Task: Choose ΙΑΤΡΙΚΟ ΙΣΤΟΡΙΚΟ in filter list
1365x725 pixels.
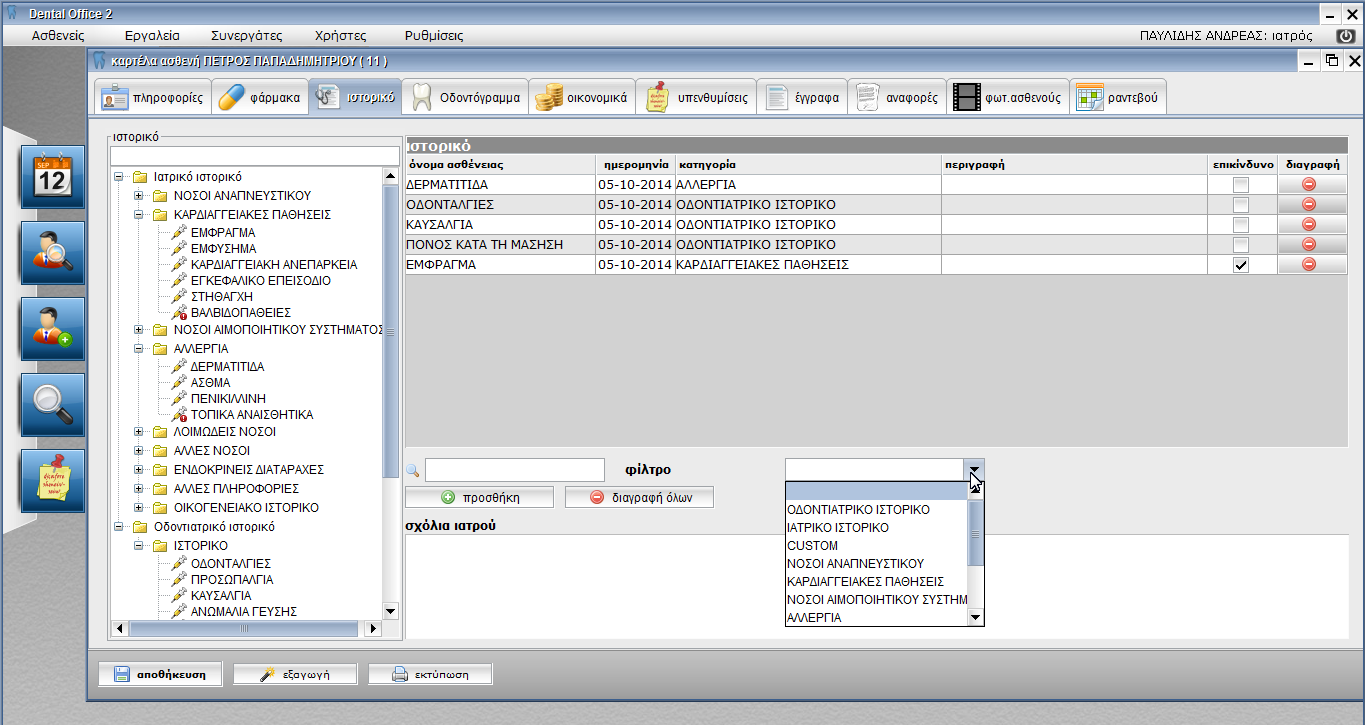Action: tap(877, 528)
